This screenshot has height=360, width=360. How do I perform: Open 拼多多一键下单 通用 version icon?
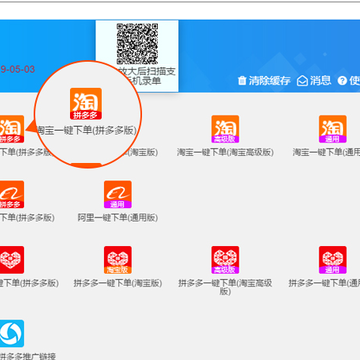click(332, 260)
